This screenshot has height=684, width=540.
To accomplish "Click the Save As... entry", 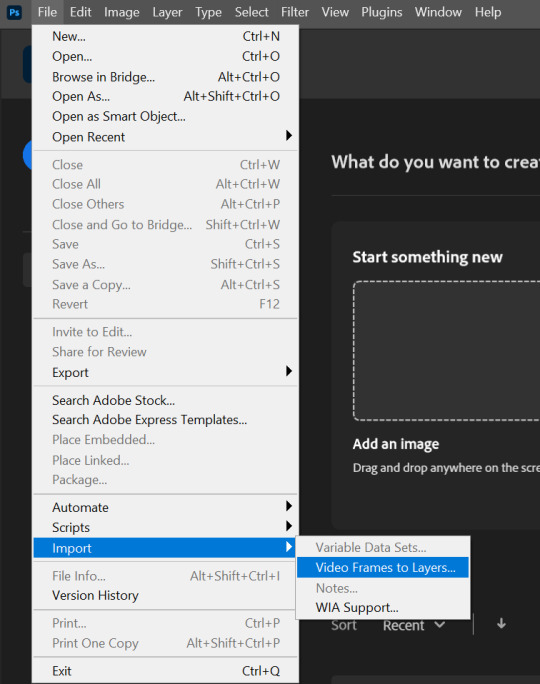I will [x=165, y=264].
